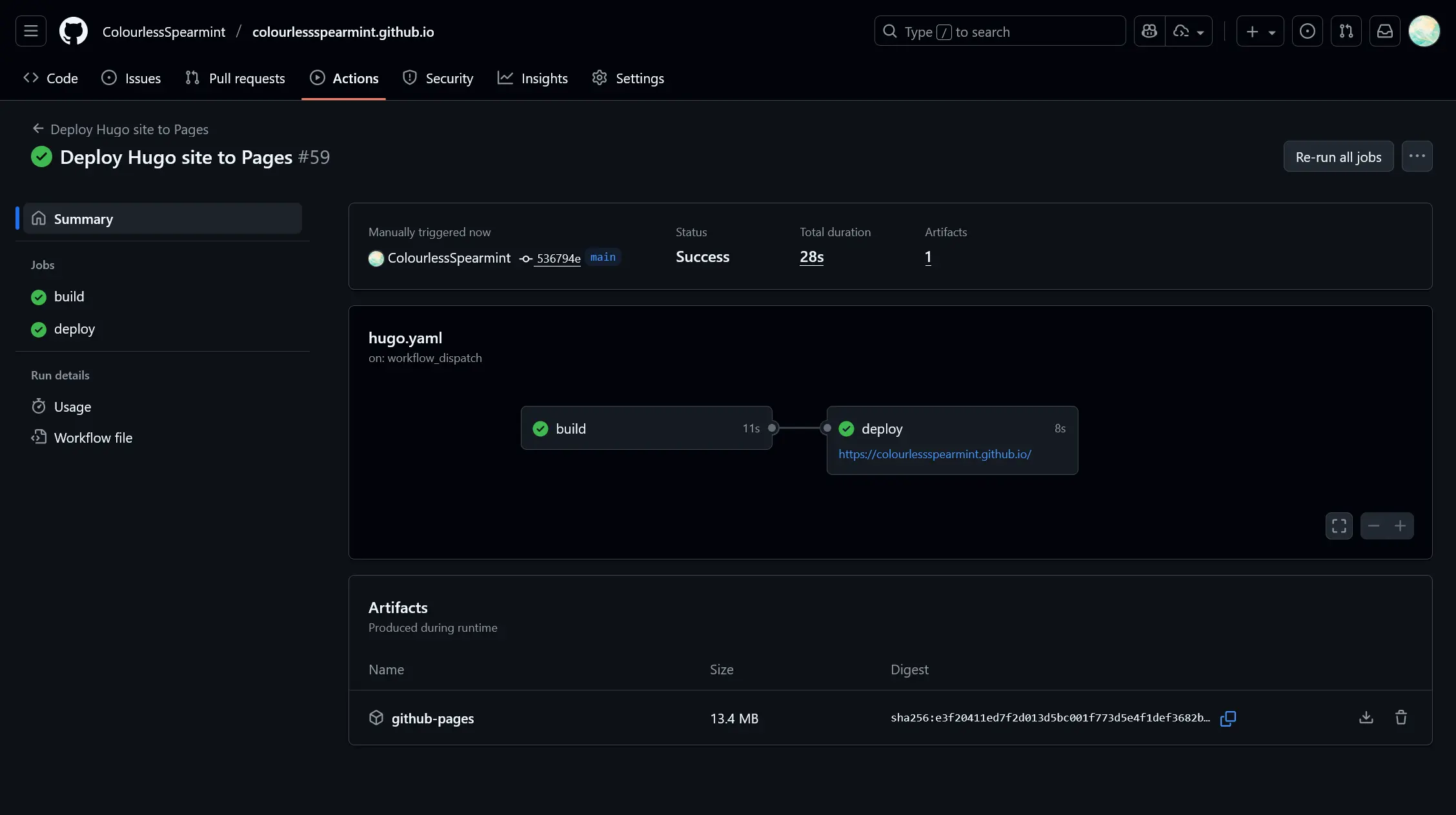Click the search input field
Viewport: 1456px width, 815px height.
(1000, 31)
